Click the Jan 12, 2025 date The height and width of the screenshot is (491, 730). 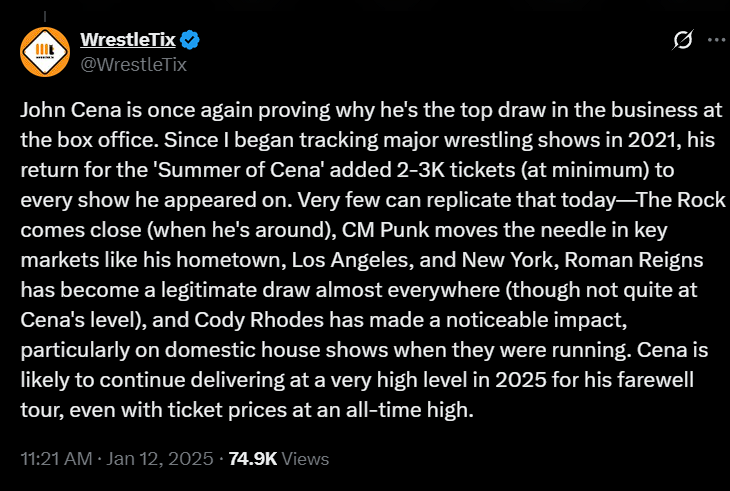tap(160, 459)
